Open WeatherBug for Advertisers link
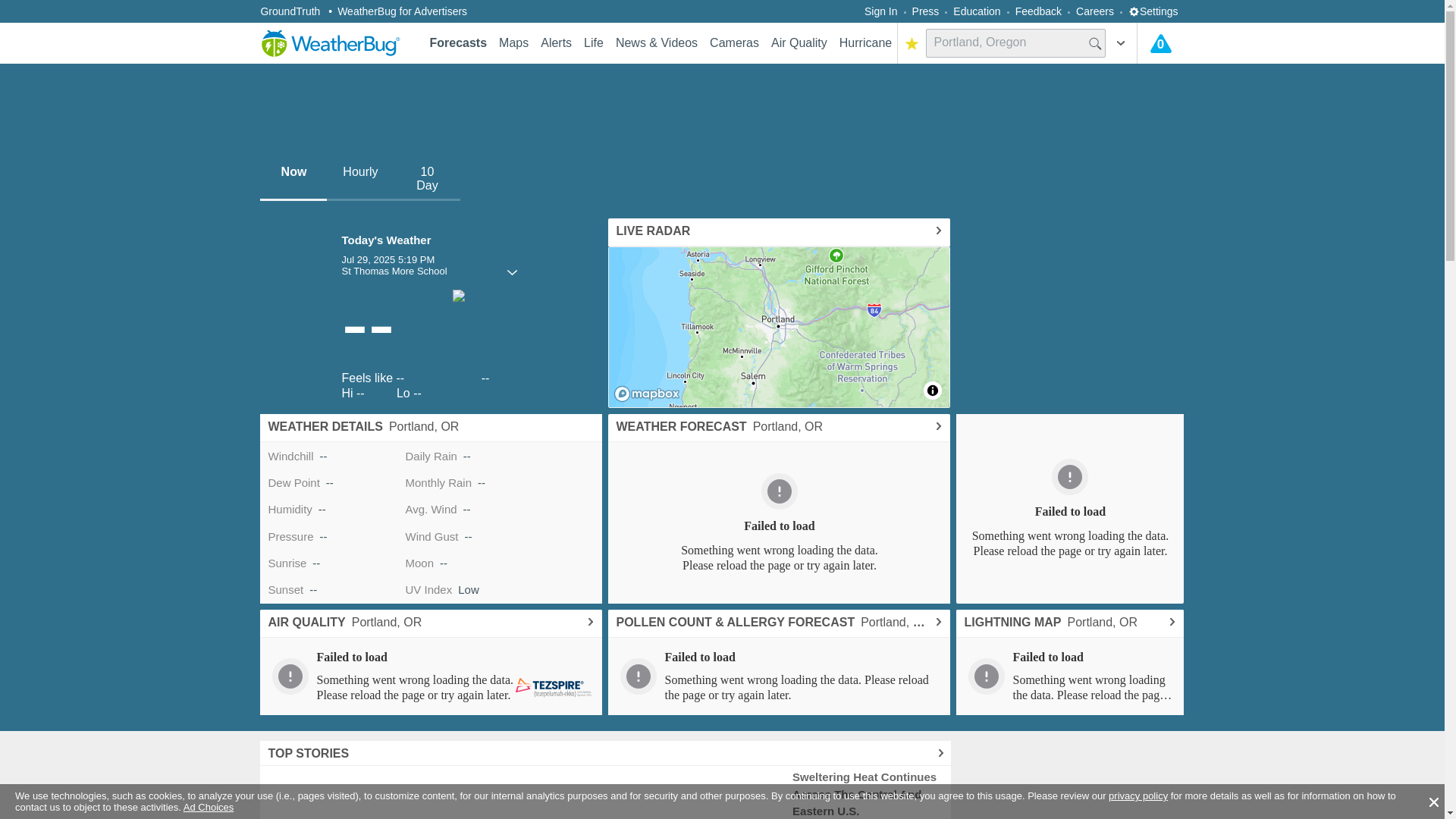Screen dimensions: 1456x819 pyautogui.click(x=402, y=11)
